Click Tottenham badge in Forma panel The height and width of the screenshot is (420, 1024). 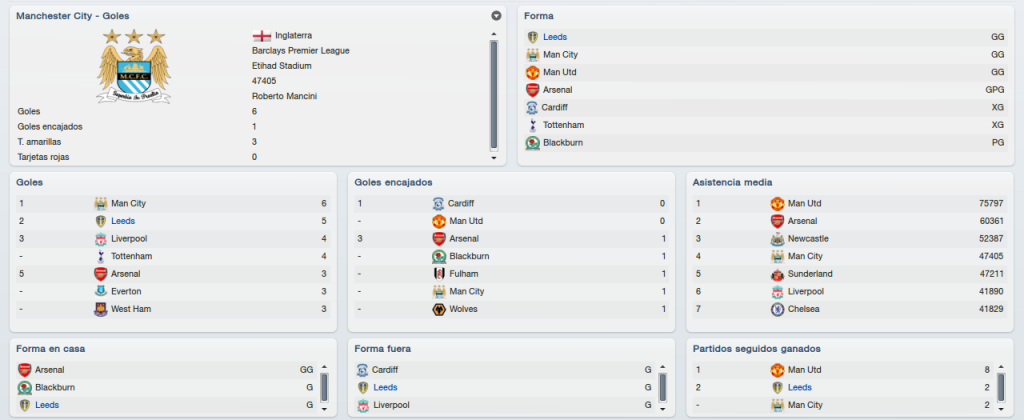click(532, 125)
